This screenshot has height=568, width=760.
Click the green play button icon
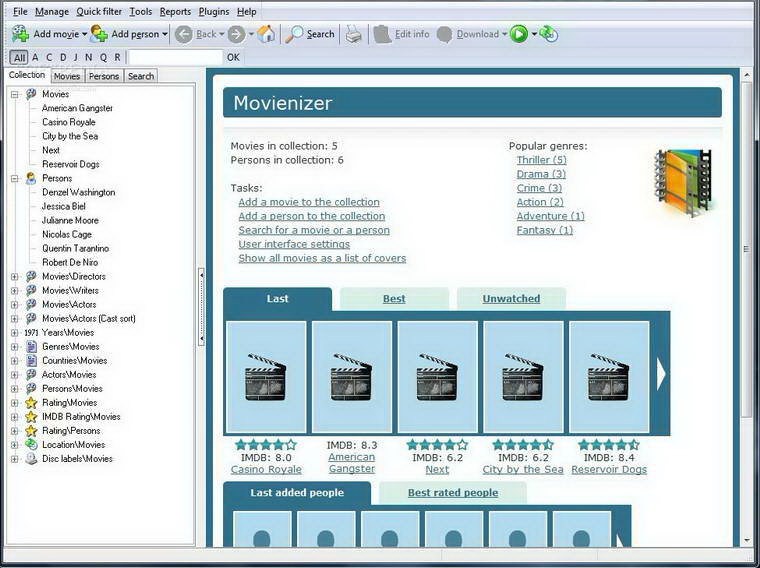pos(519,34)
